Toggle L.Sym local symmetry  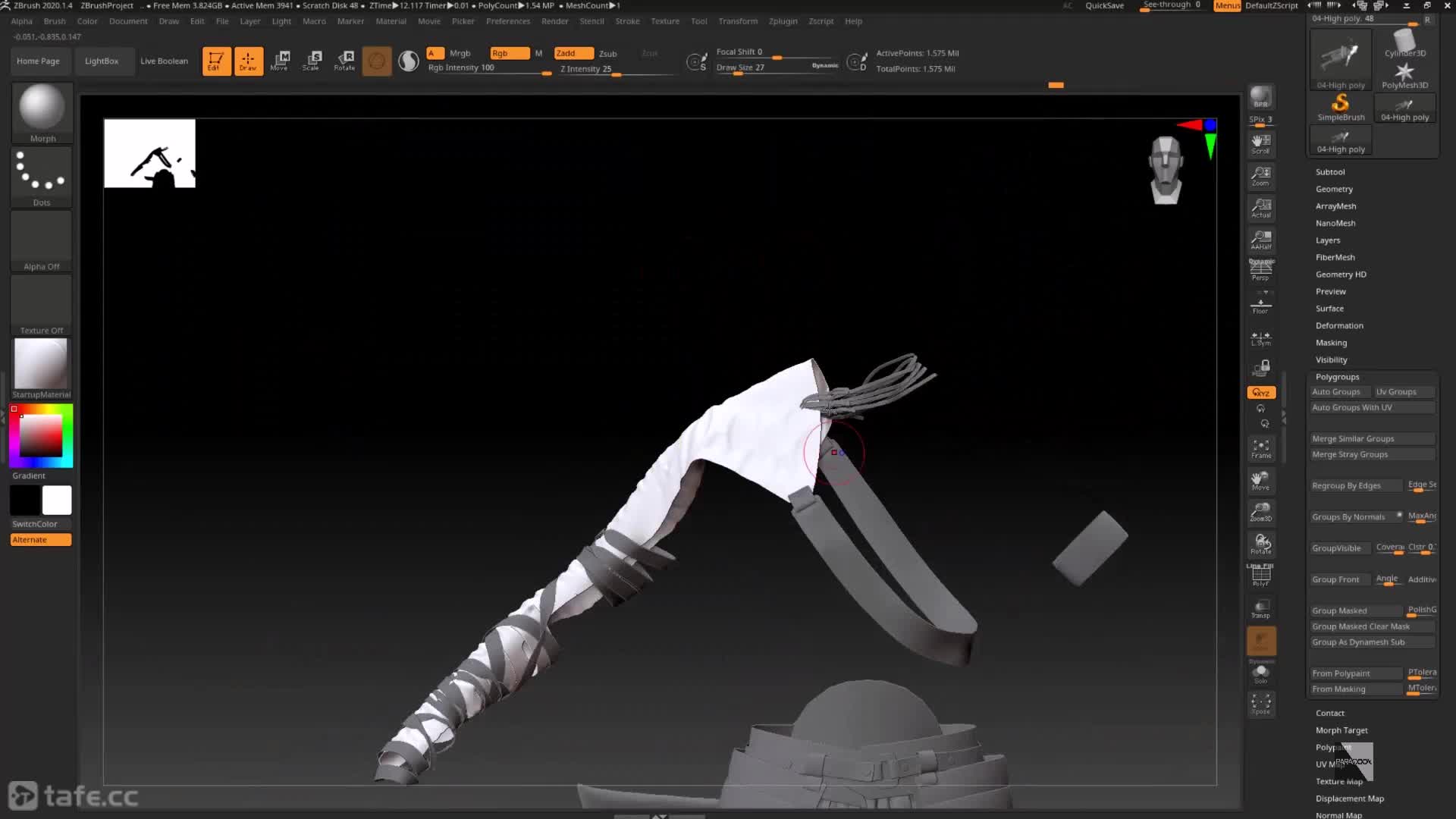point(1261,338)
